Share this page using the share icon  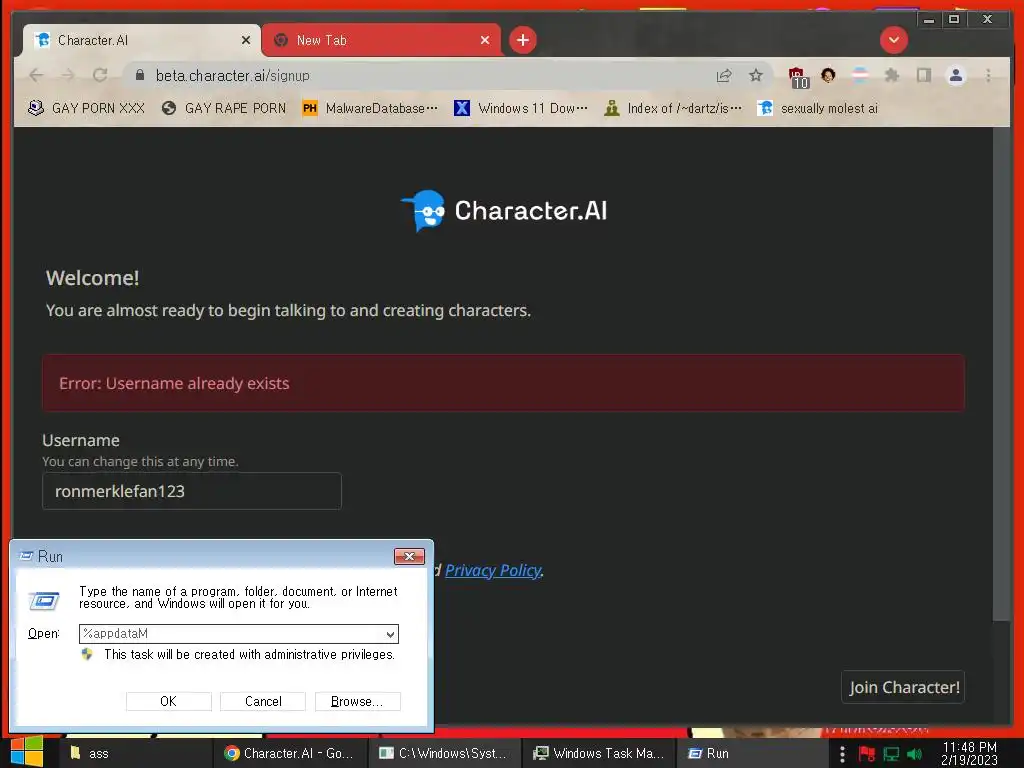(x=724, y=76)
